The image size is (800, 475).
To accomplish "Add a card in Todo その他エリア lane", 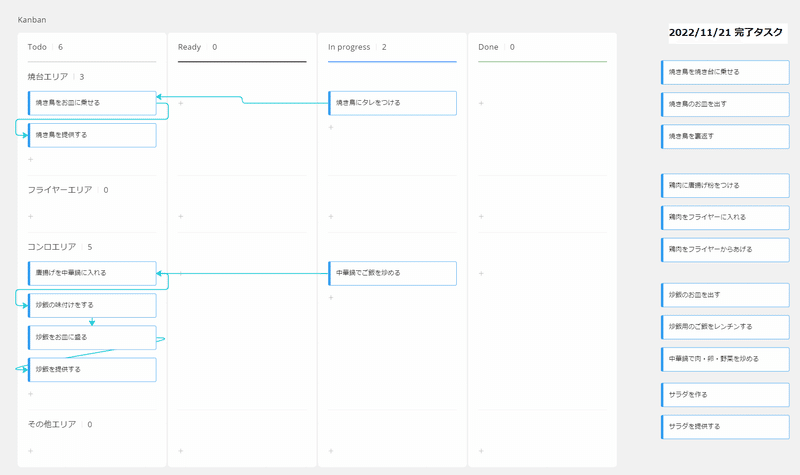I will pyautogui.click(x=30, y=451).
